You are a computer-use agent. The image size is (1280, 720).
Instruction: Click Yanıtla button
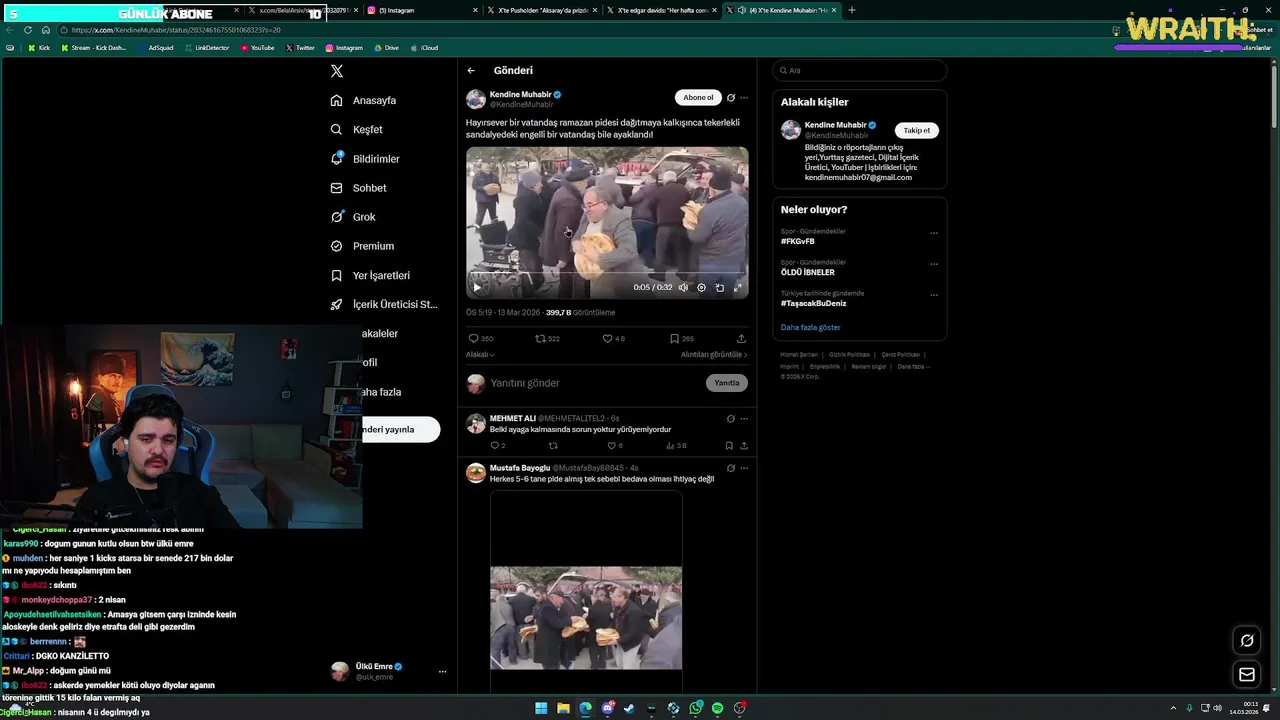coord(727,383)
